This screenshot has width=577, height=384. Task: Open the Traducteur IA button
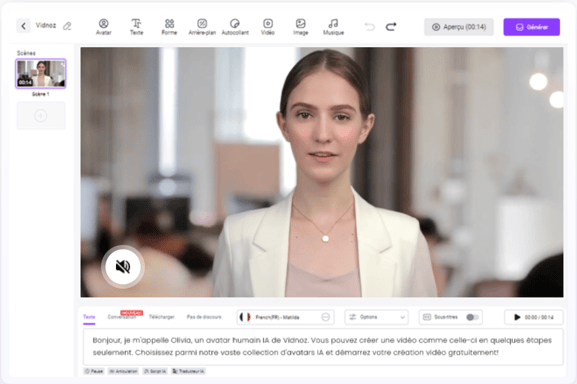click(188, 371)
